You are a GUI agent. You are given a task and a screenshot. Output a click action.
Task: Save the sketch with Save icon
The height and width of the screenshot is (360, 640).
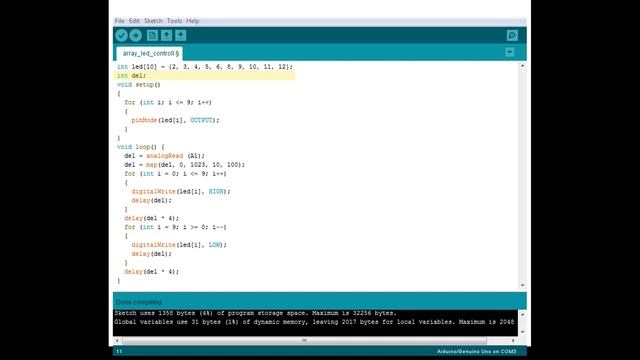[180, 36]
